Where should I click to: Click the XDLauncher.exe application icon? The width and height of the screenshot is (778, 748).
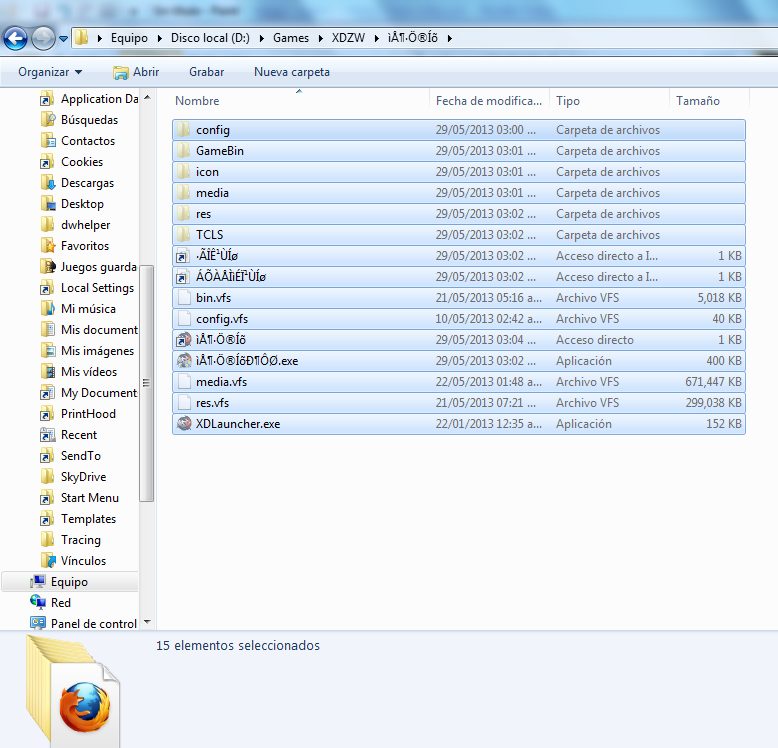(x=183, y=424)
